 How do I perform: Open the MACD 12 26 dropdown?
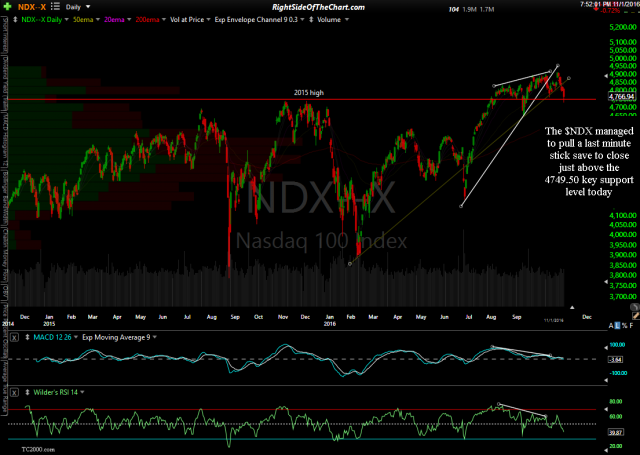[76, 337]
